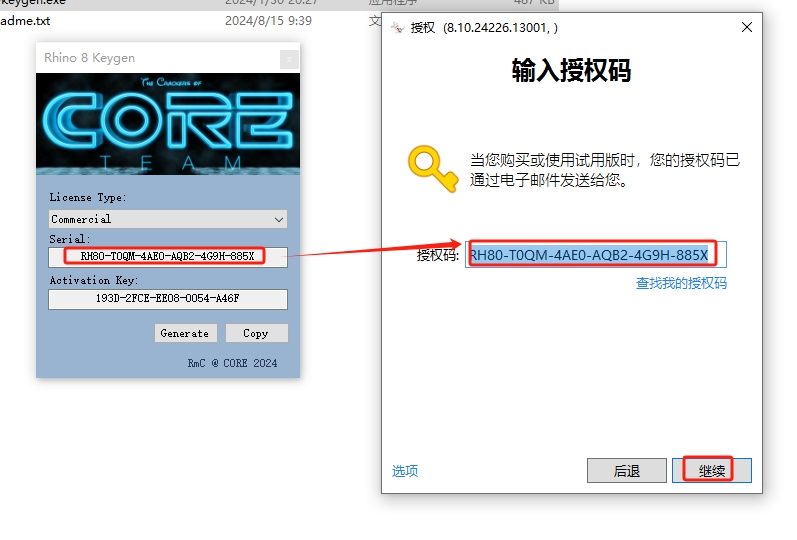Focus the 授权码 input box
This screenshot has height=540, width=797.
(x=597, y=255)
